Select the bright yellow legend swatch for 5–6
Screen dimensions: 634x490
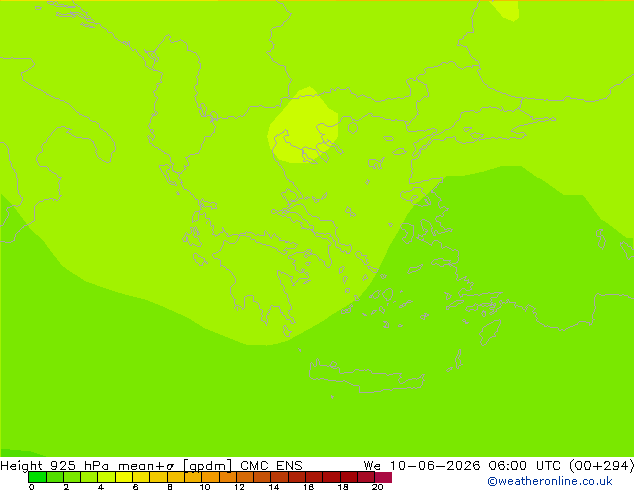124,477
